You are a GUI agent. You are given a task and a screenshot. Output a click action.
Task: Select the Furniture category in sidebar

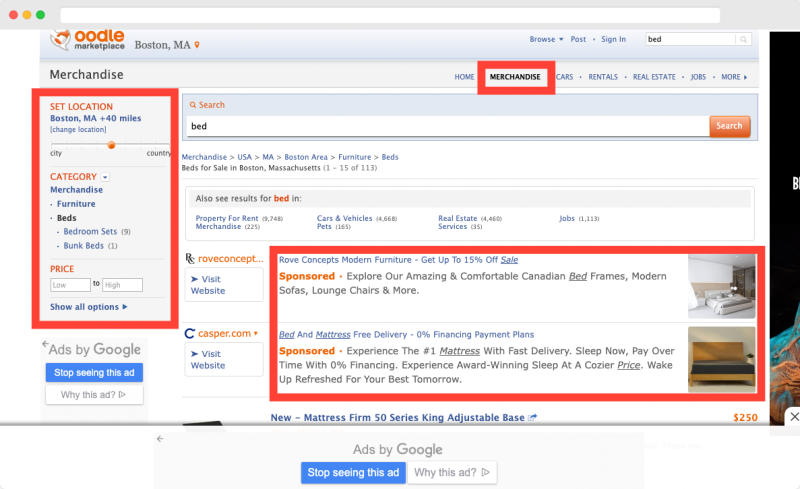76,204
